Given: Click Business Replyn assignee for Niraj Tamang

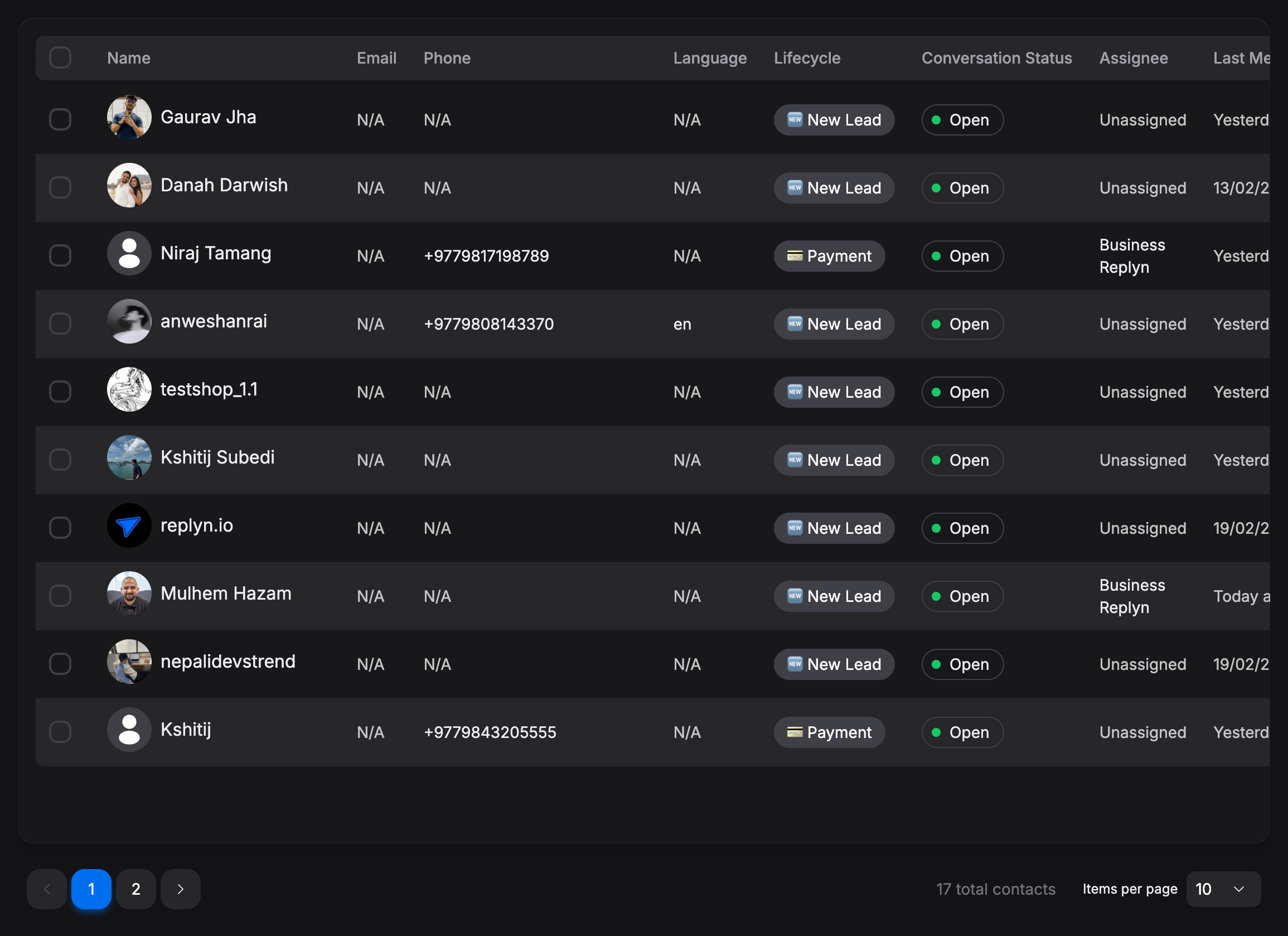Looking at the screenshot, I should [1131, 255].
